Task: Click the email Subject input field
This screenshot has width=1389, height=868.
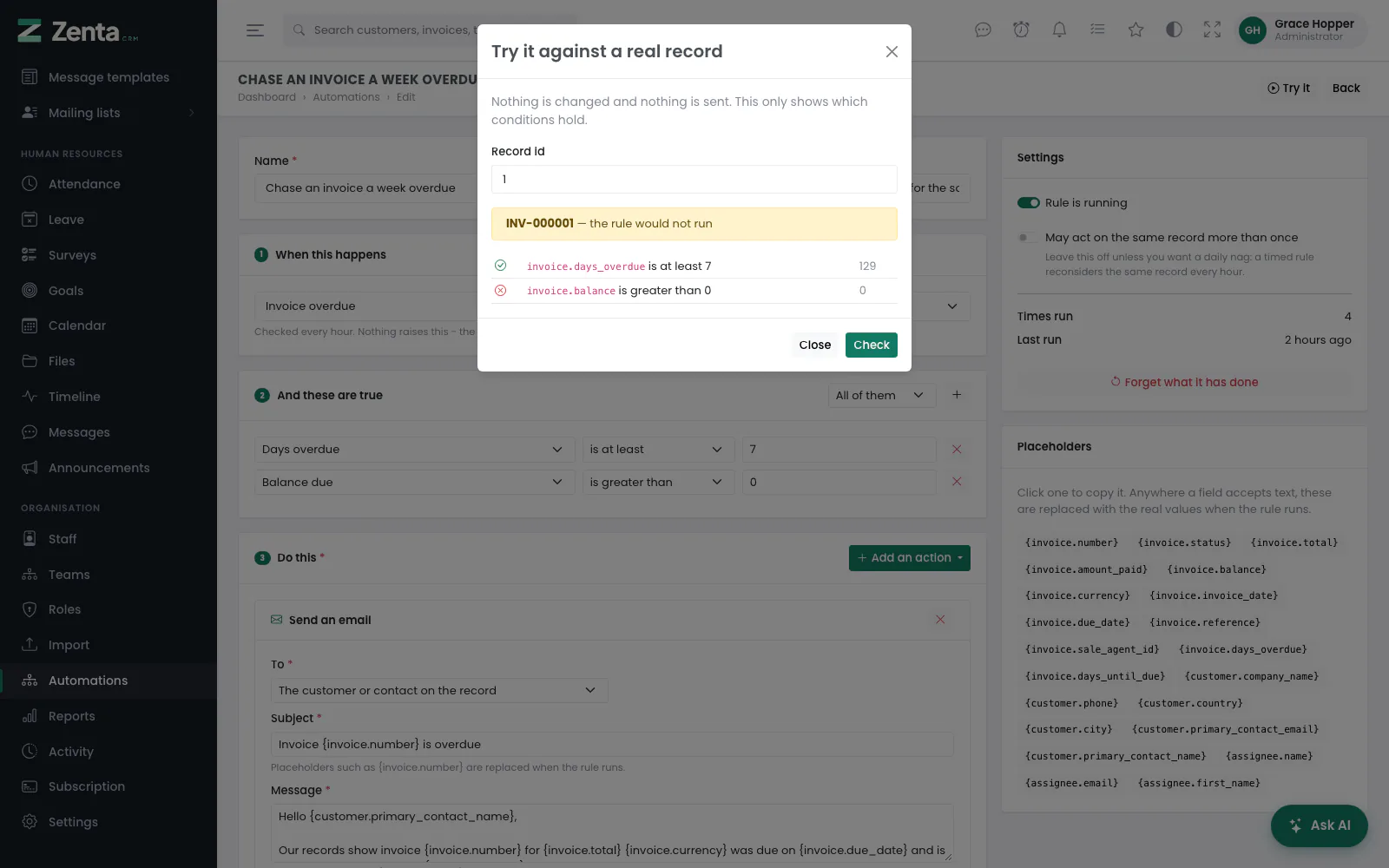Action: tap(612, 745)
